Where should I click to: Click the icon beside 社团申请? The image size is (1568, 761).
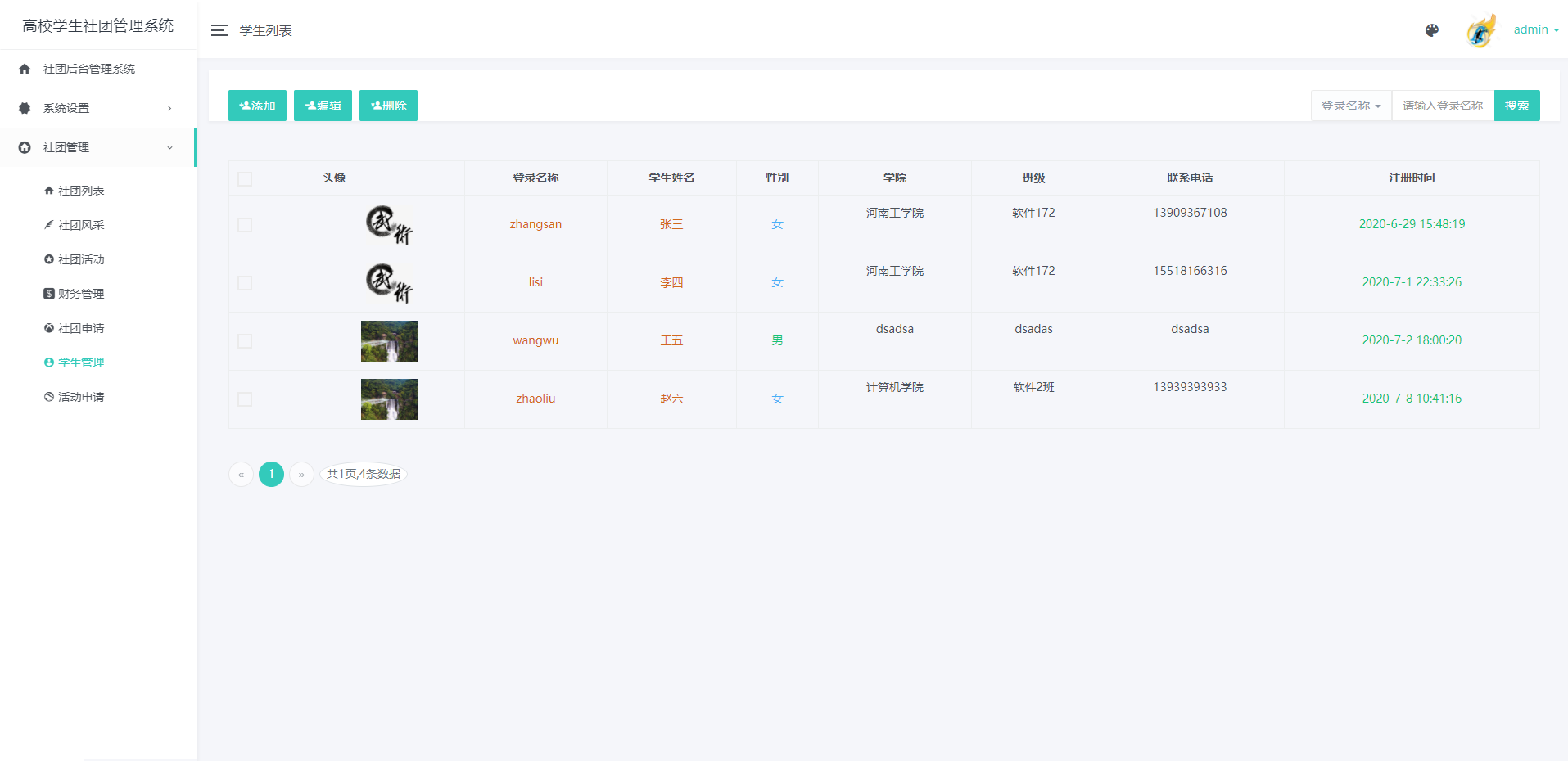pos(49,328)
